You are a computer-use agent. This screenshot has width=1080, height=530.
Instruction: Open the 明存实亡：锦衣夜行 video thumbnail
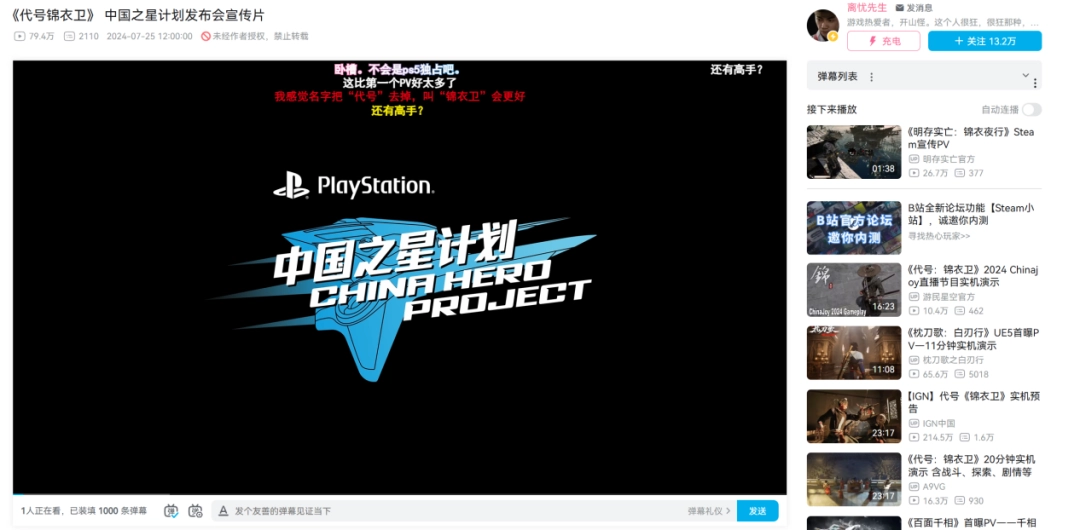(x=853, y=152)
